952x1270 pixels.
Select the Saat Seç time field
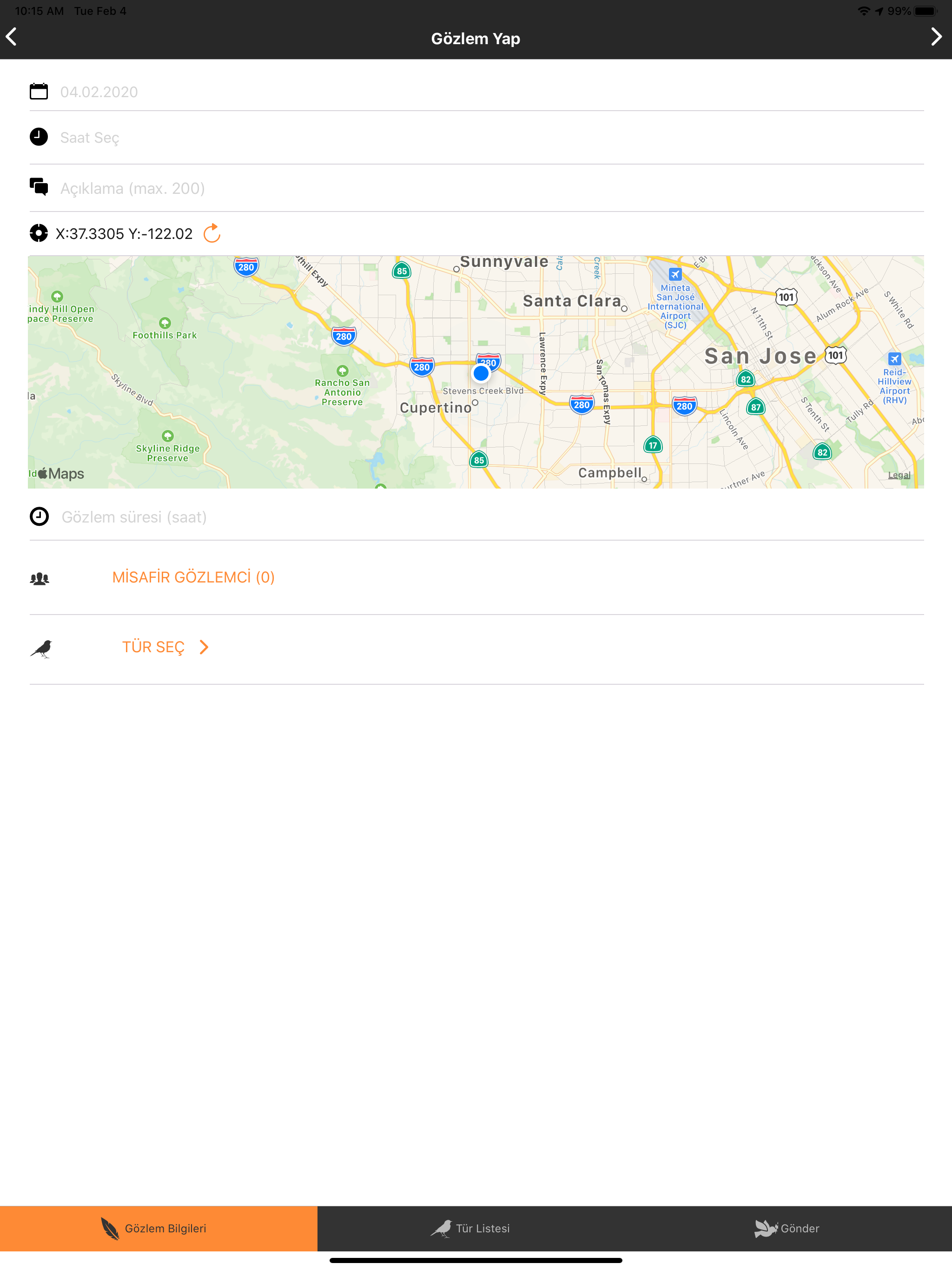point(491,138)
